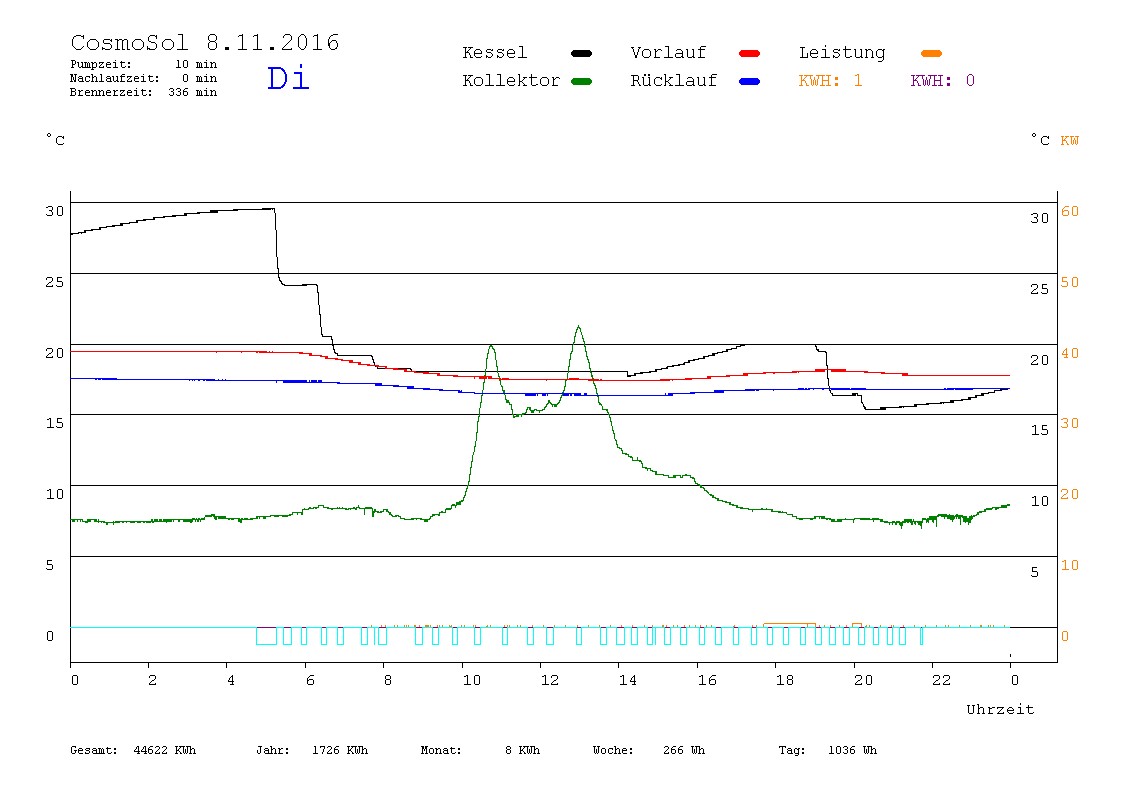Click the orange '40' KW axis tick
Screen dimensions: 1148x812
pyautogui.click(x=1070, y=354)
